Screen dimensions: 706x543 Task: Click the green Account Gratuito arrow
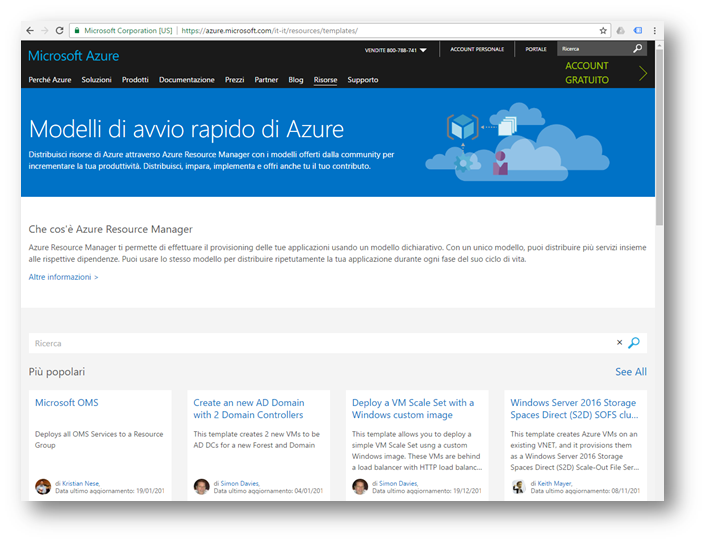[x=643, y=73]
